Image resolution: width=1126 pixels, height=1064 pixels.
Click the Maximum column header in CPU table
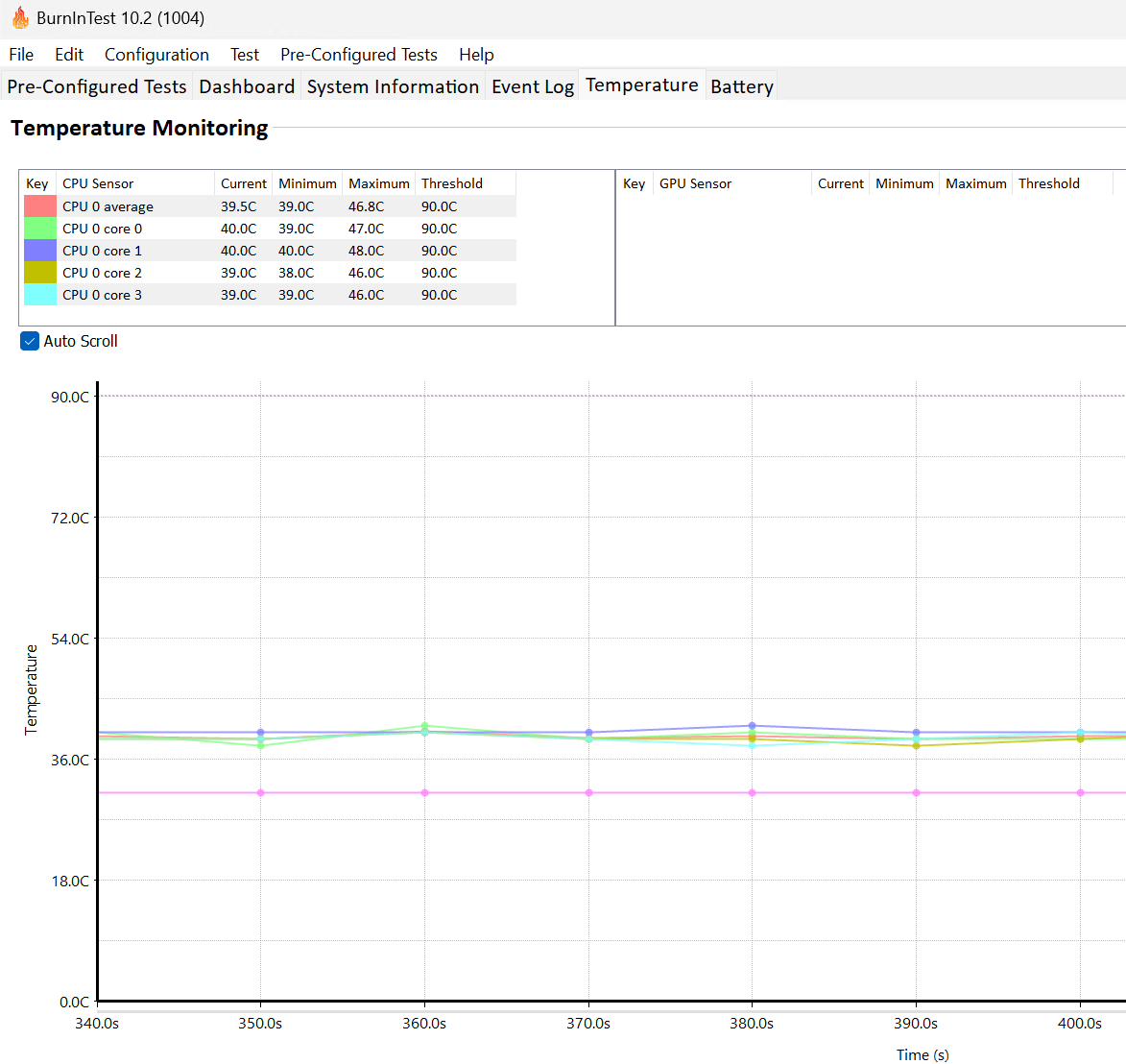click(378, 183)
